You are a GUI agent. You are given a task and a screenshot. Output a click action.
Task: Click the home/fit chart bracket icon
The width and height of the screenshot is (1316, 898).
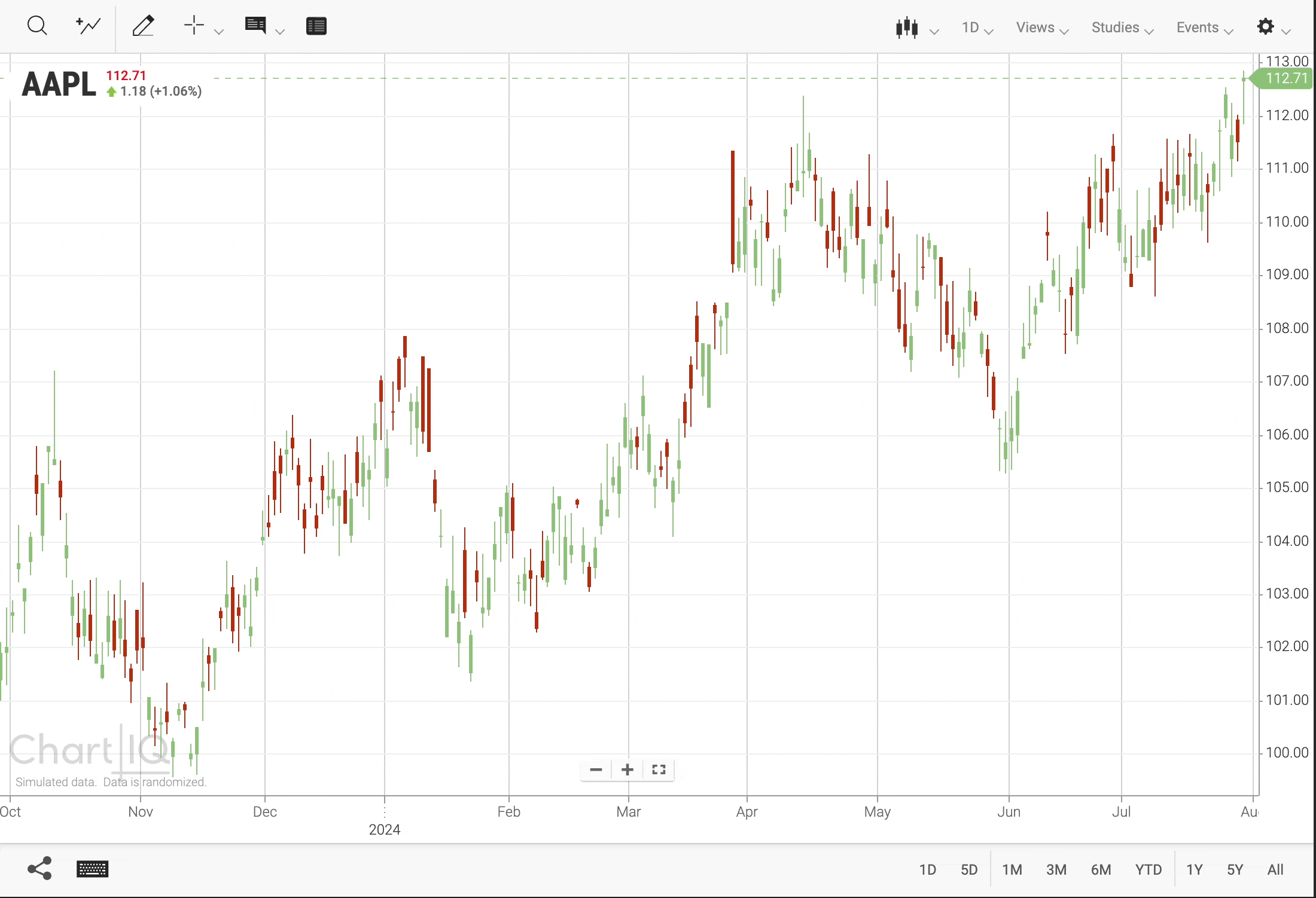659,769
